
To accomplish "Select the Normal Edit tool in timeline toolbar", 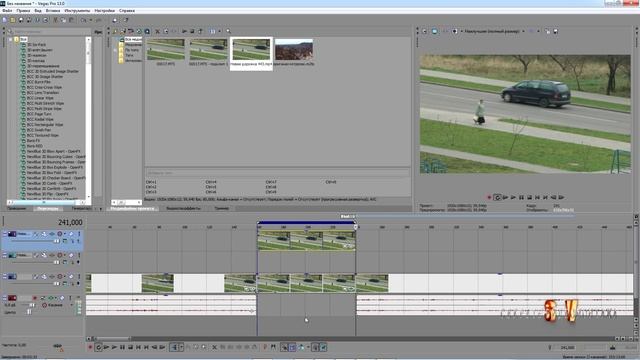I will [x=174, y=347].
